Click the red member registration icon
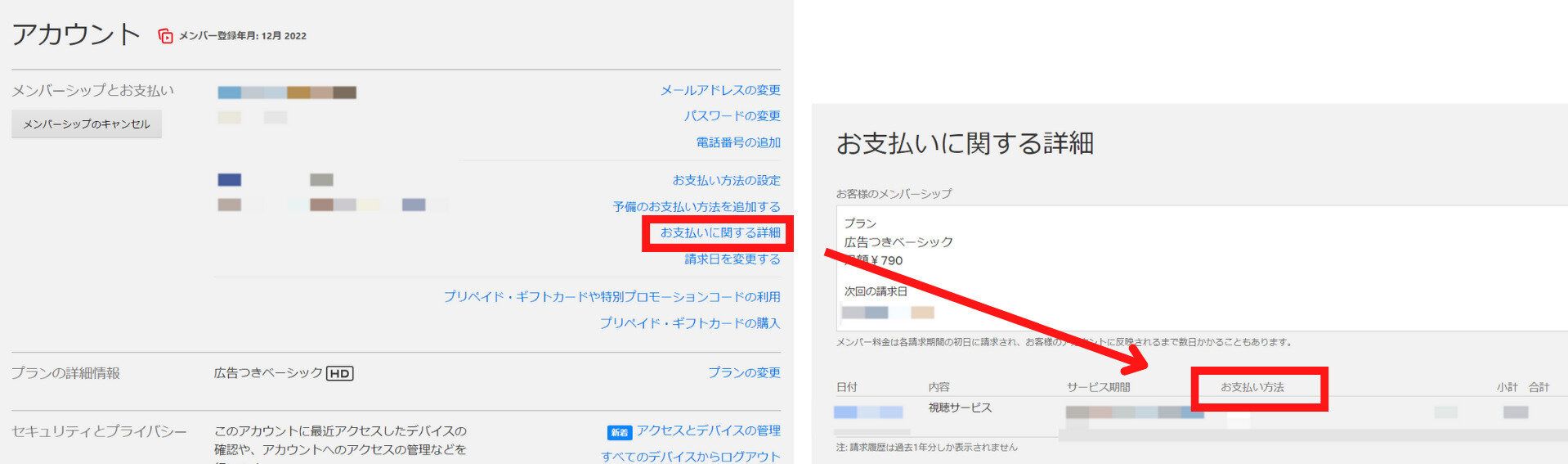 (165, 36)
